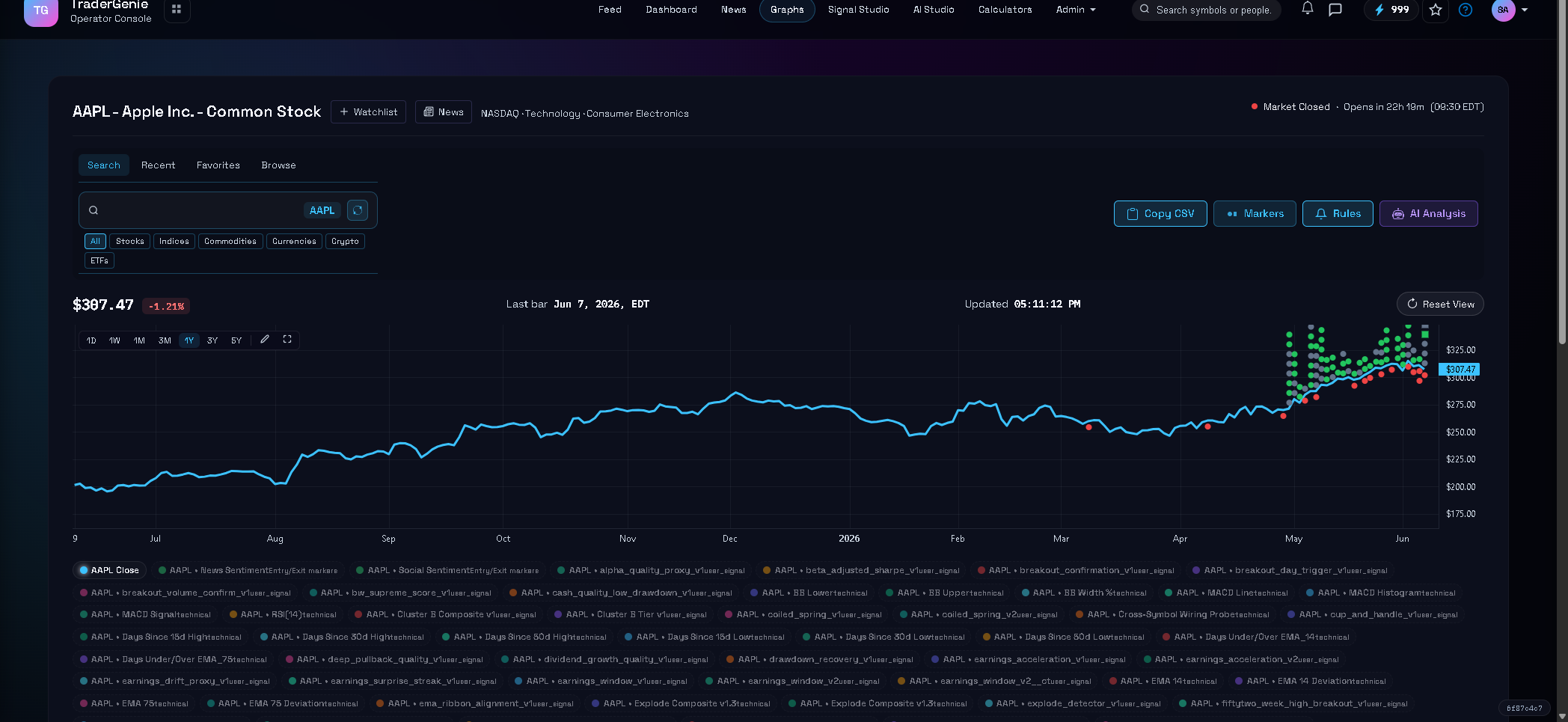Open the help question mark icon
1568x722 pixels.
click(1466, 10)
